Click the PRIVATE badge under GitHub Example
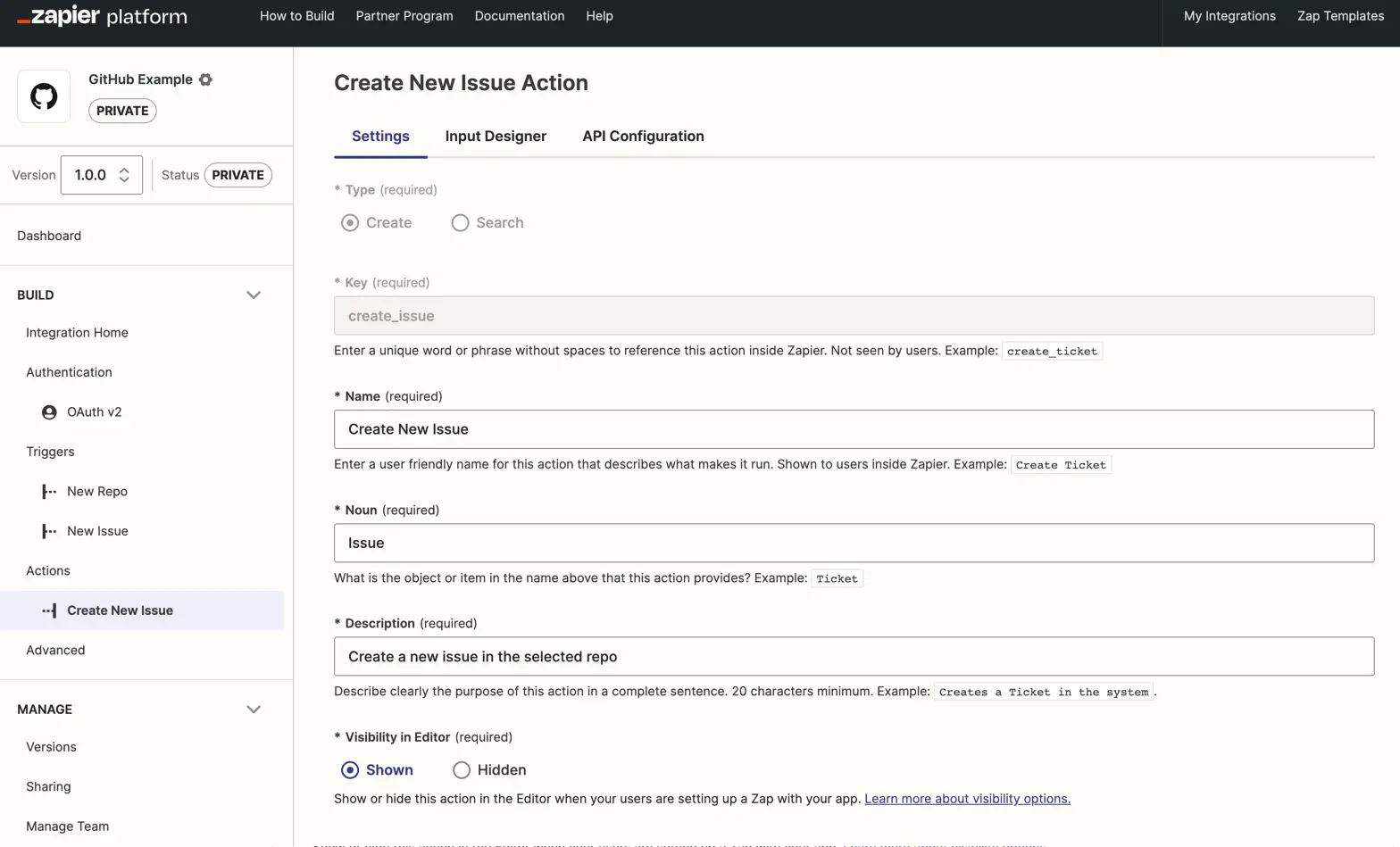Viewport: 1400px width, 847px height. point(122,111)
